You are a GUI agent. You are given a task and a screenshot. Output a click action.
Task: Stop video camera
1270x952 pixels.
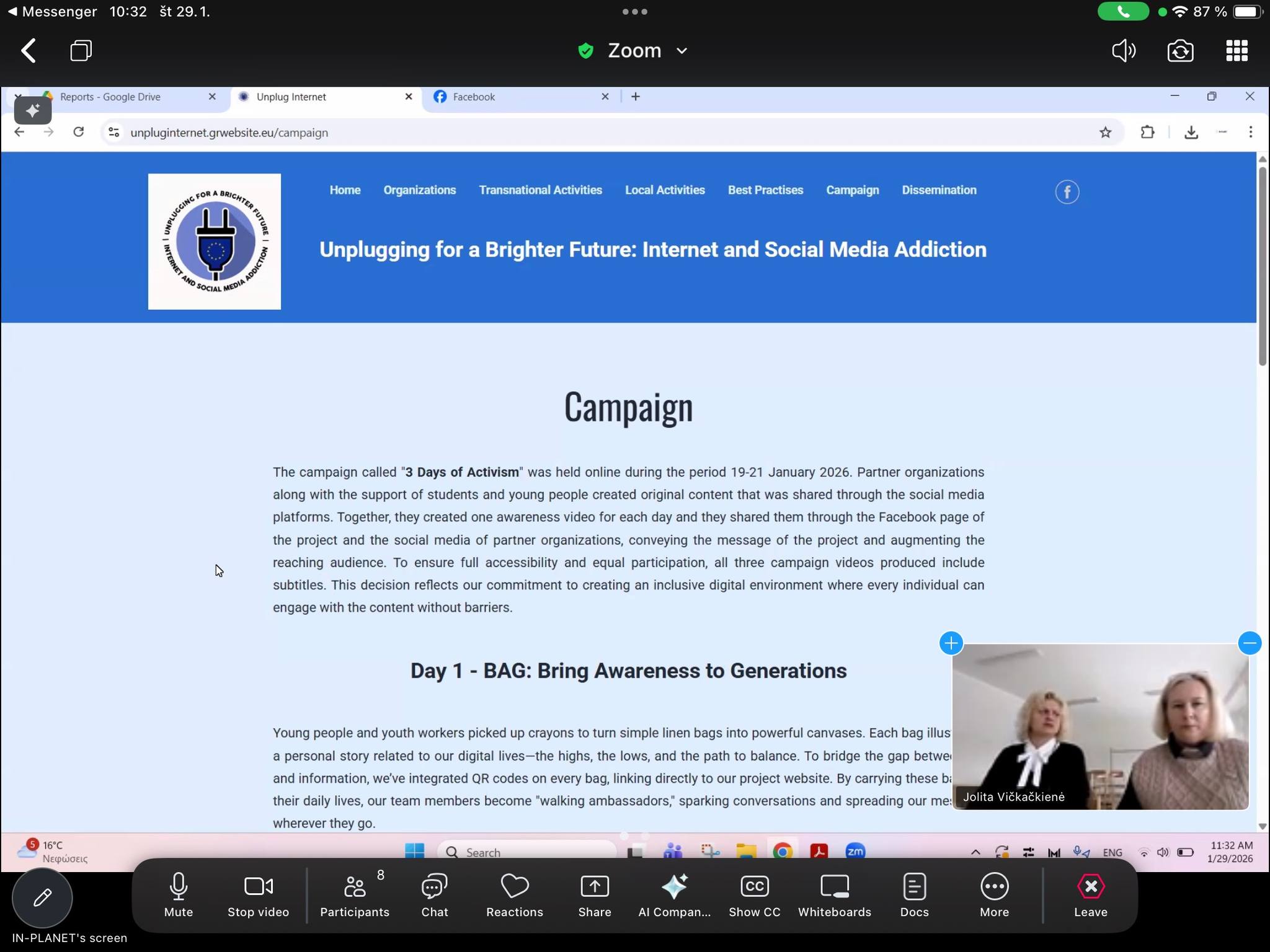(258, 894)
